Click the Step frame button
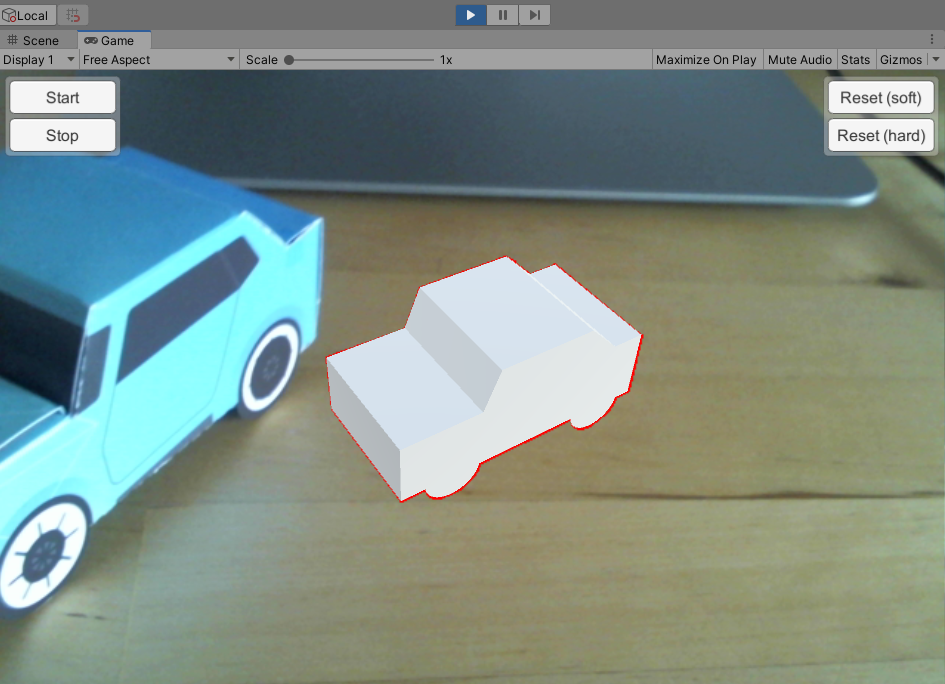945x684 pixels. click(535, 15)
